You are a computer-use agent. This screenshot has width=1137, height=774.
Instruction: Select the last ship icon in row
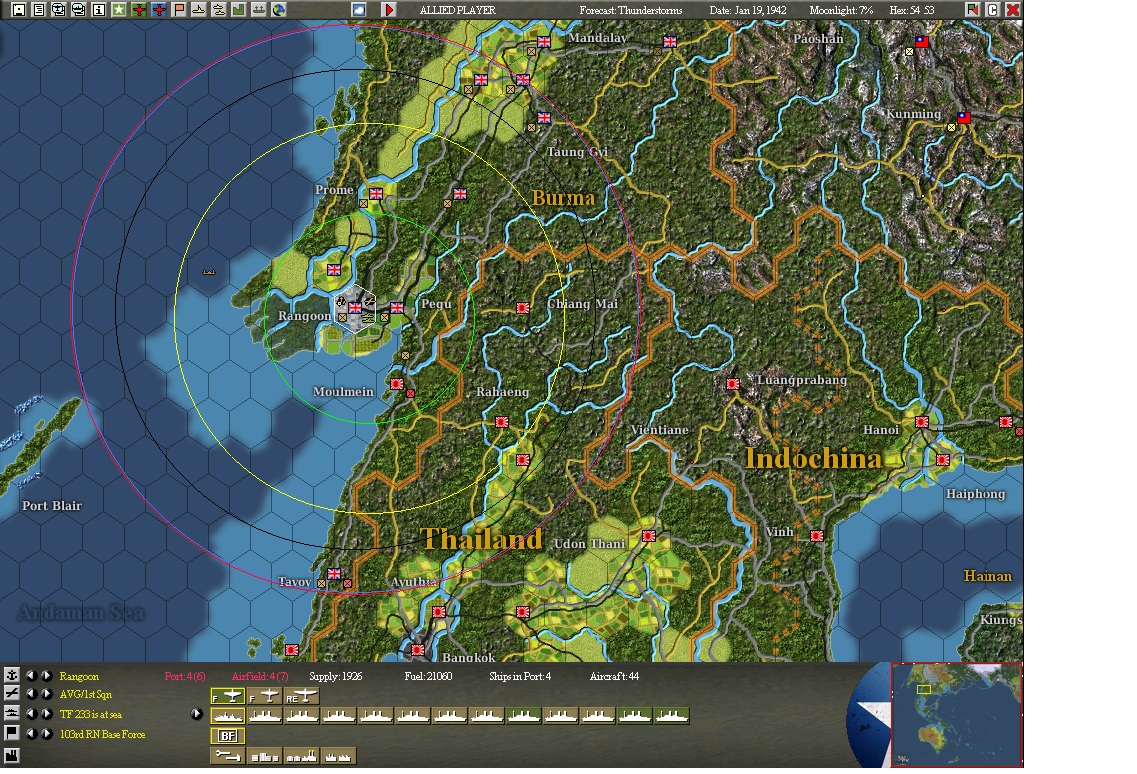(671, 716)
